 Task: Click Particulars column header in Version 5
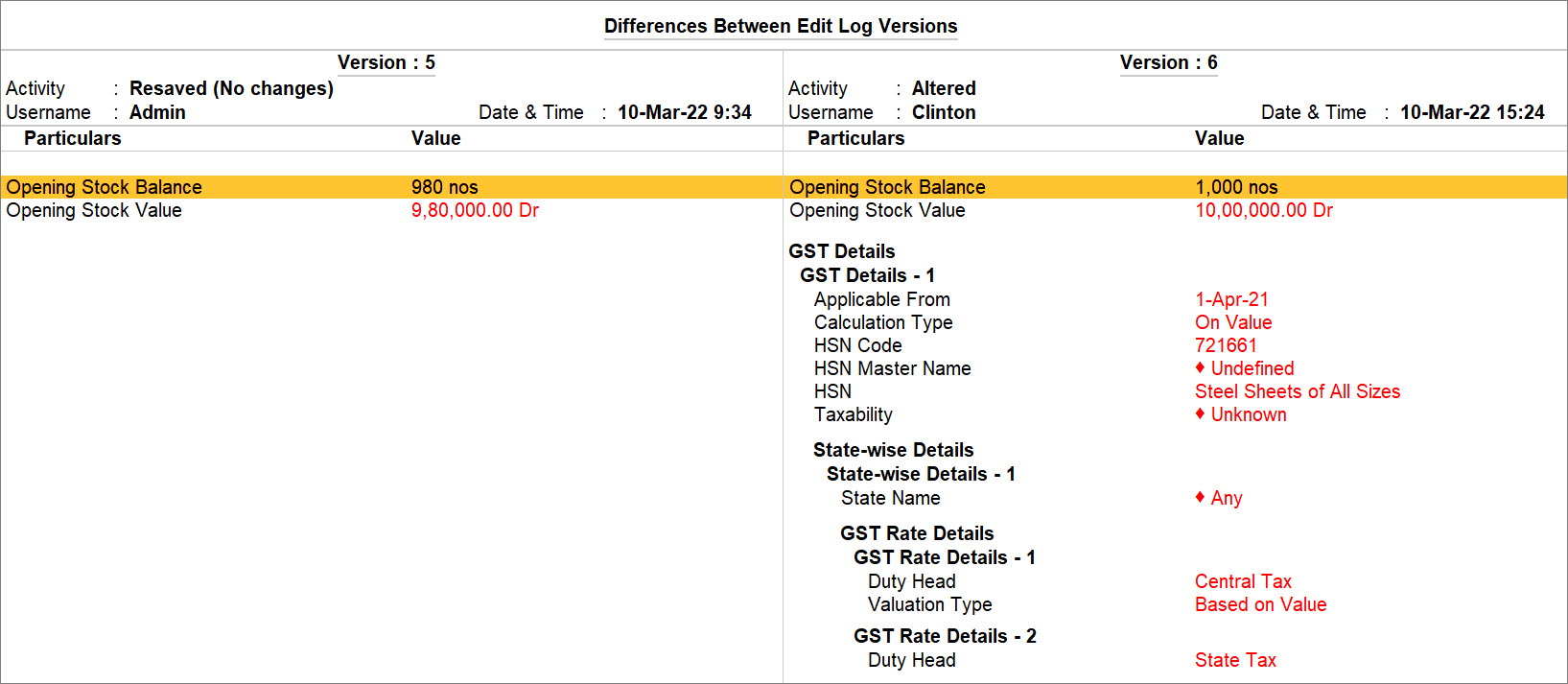point(73,138)
